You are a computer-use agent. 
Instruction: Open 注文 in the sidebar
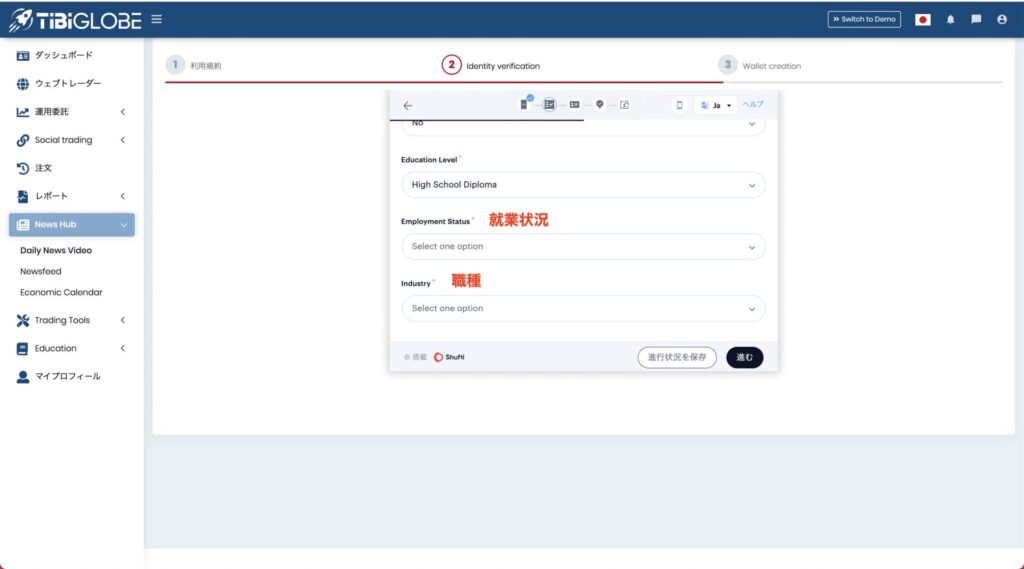point(43,168)
